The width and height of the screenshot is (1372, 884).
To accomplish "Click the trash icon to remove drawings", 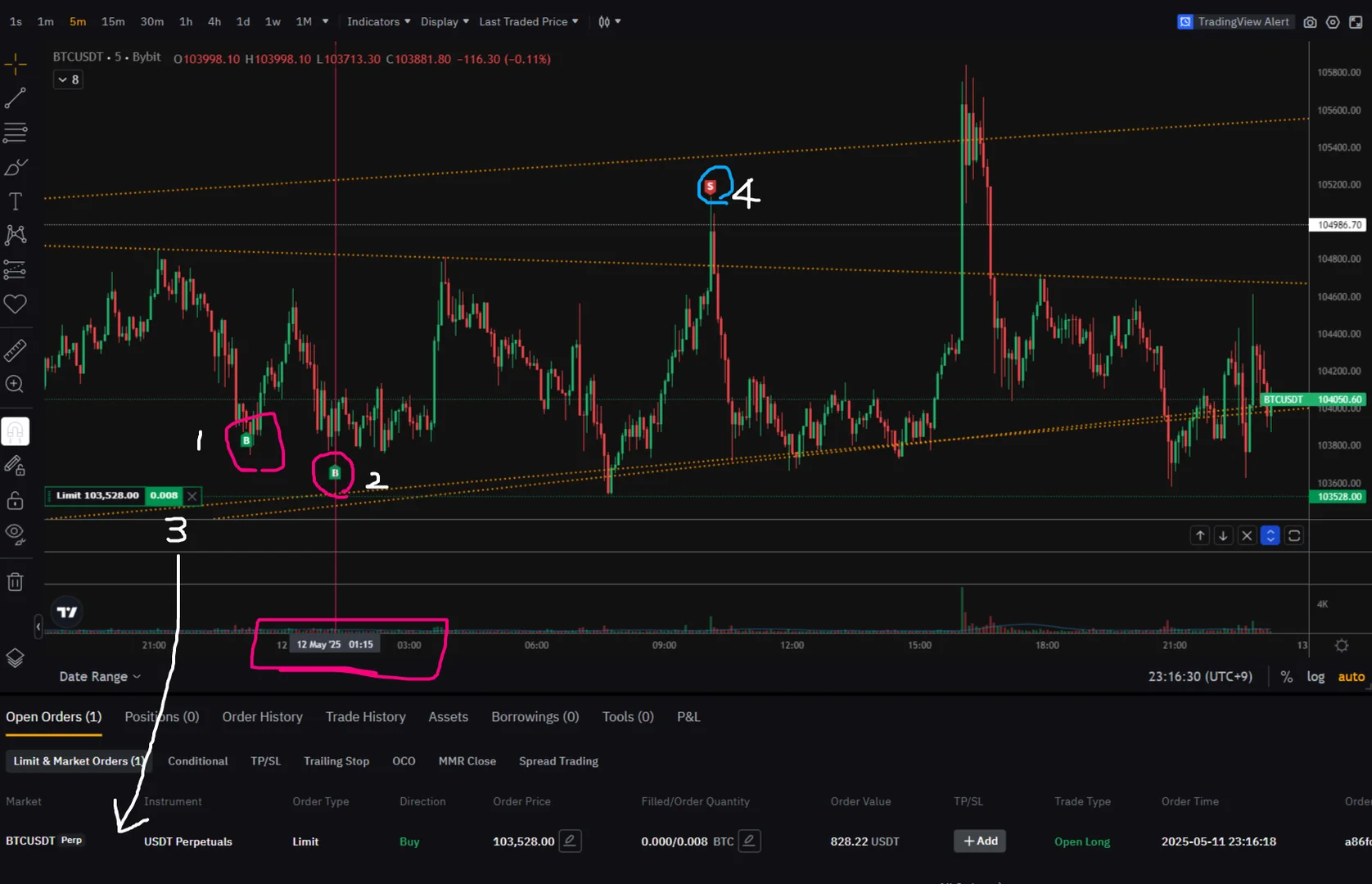I will [16, 582].
